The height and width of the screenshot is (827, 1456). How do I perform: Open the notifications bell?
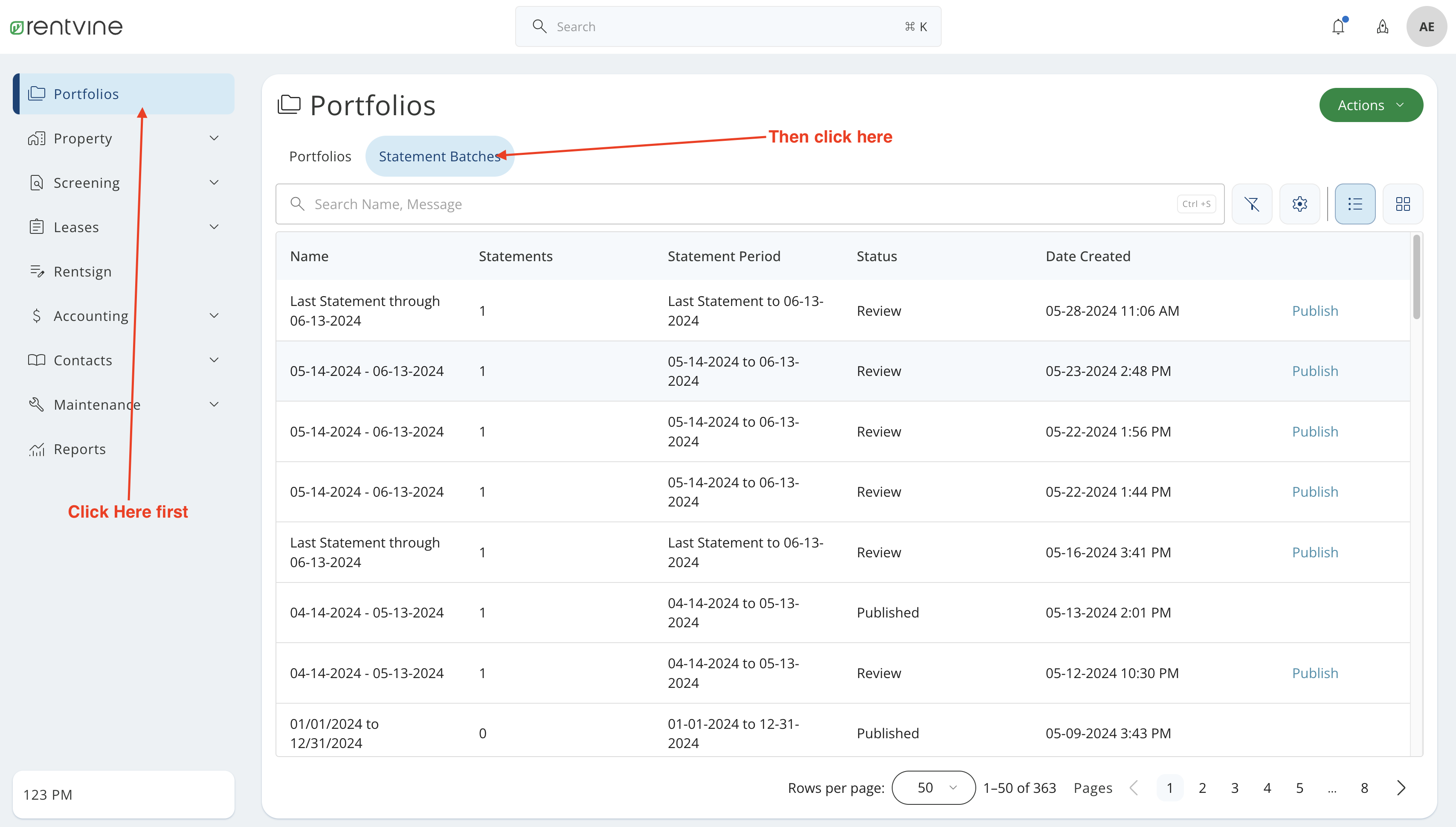click(1338, 26)
